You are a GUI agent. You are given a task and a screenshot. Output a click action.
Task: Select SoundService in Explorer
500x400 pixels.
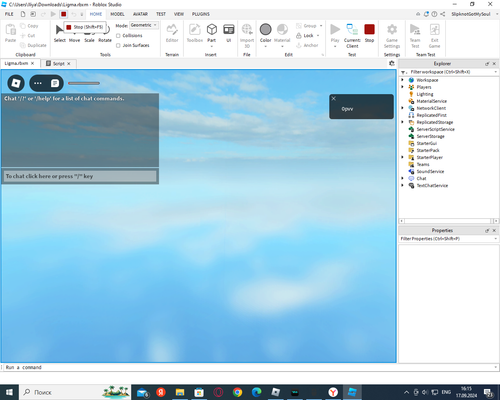[430, 171]
